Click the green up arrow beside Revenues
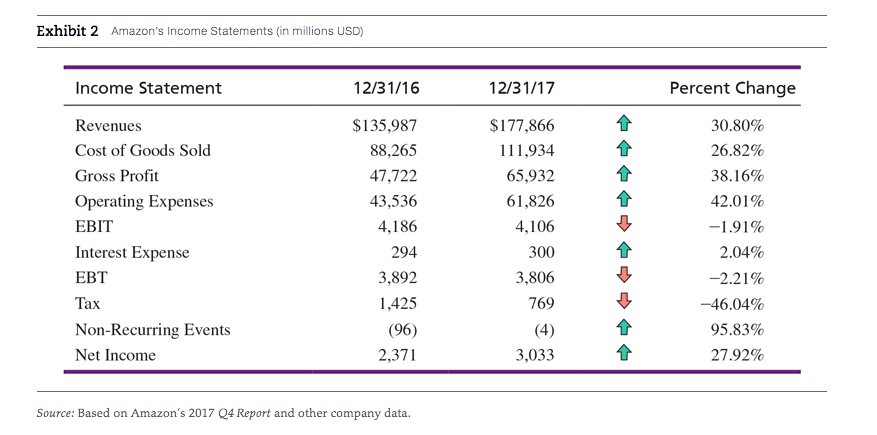 (623, 126)
